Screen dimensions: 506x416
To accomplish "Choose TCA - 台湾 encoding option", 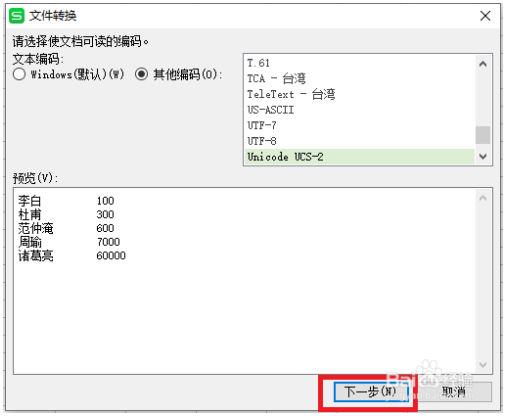I will tap(359, 78).
